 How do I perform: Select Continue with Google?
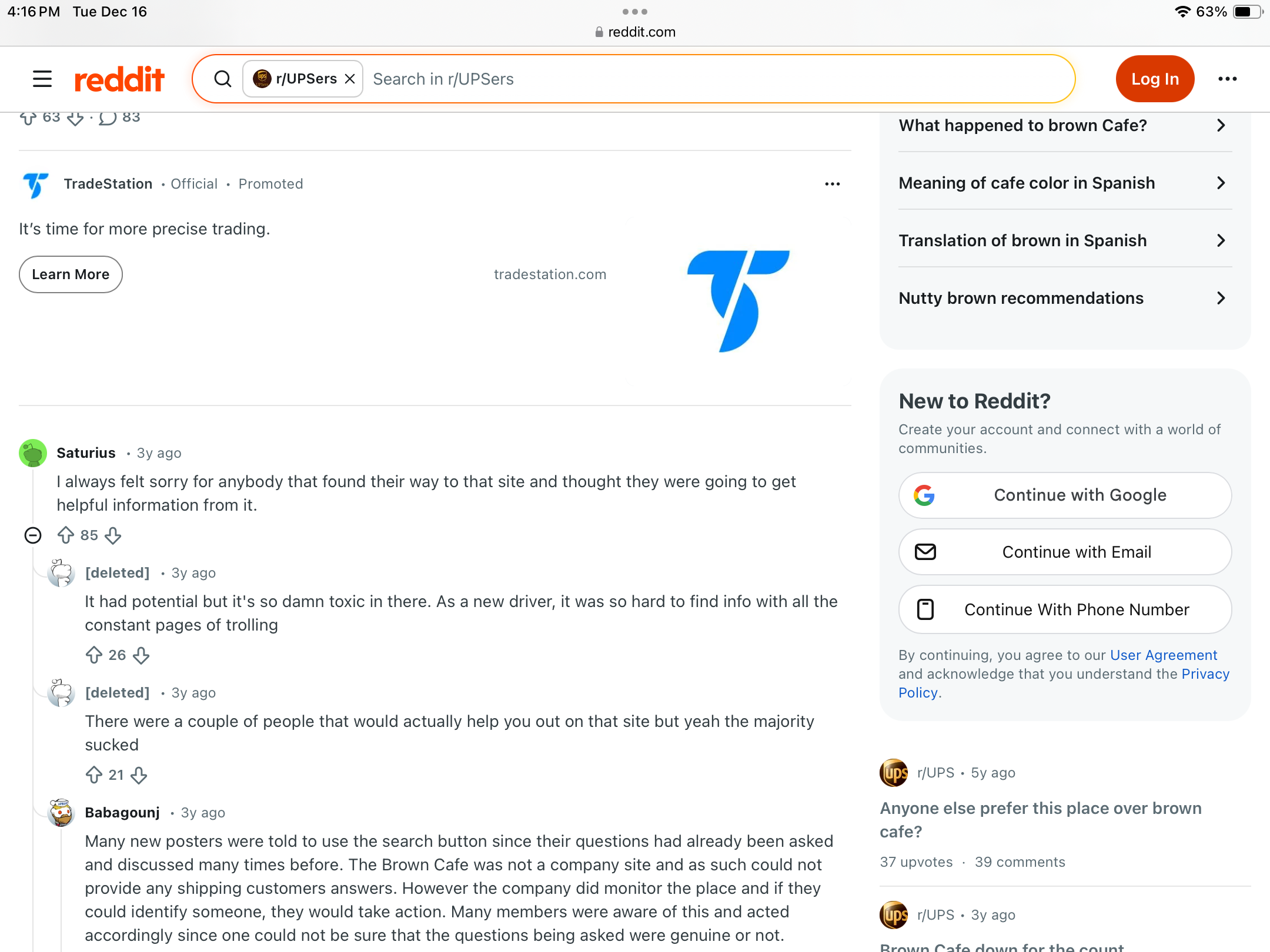coord(1065,495)
